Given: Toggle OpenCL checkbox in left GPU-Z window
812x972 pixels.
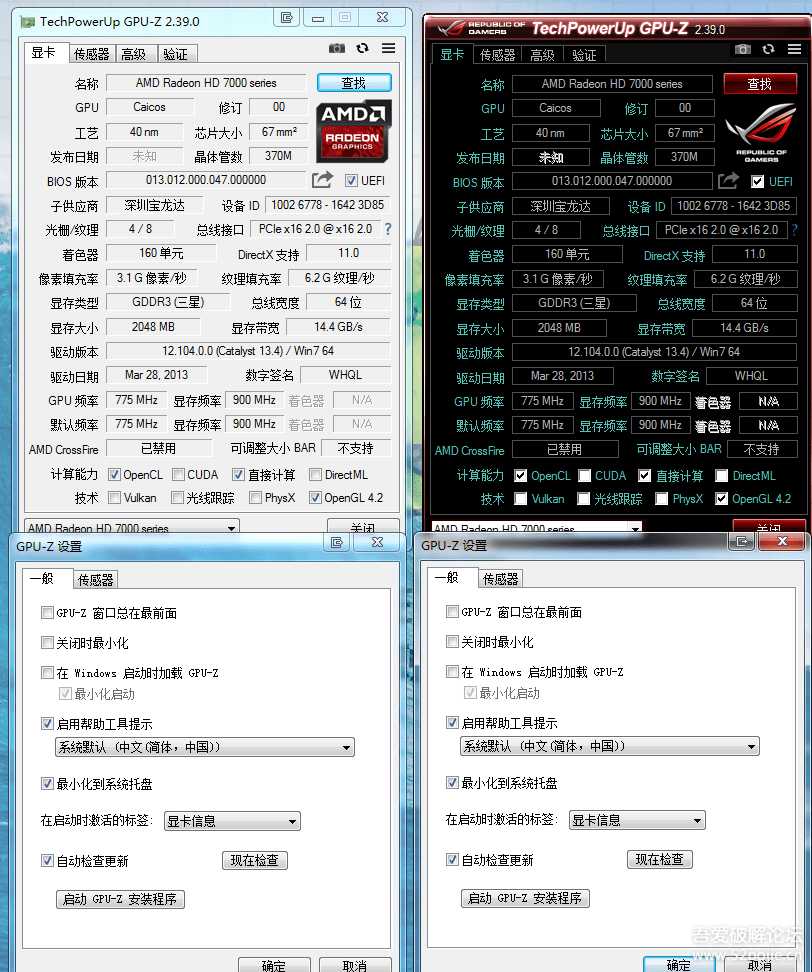Looking at the screenshot, I should click(x=114, y=474).
